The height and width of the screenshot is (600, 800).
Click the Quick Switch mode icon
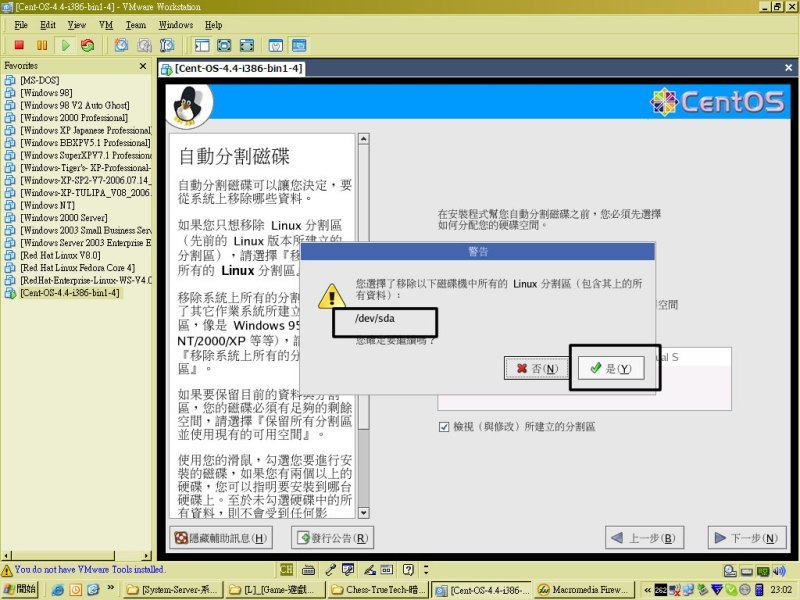point(247,45)
